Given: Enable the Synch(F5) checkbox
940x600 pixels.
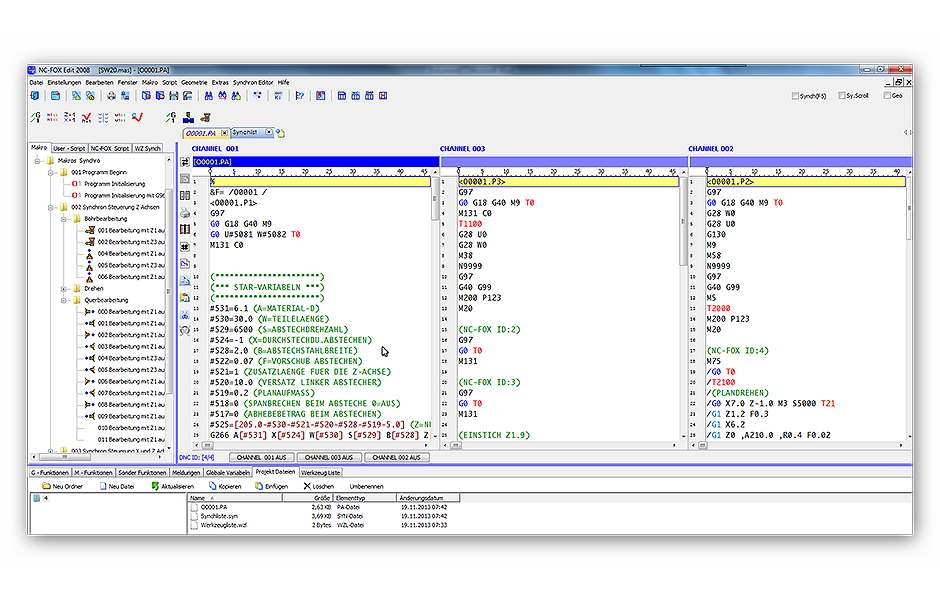Looking at the screenshot, I should [795, 96].
